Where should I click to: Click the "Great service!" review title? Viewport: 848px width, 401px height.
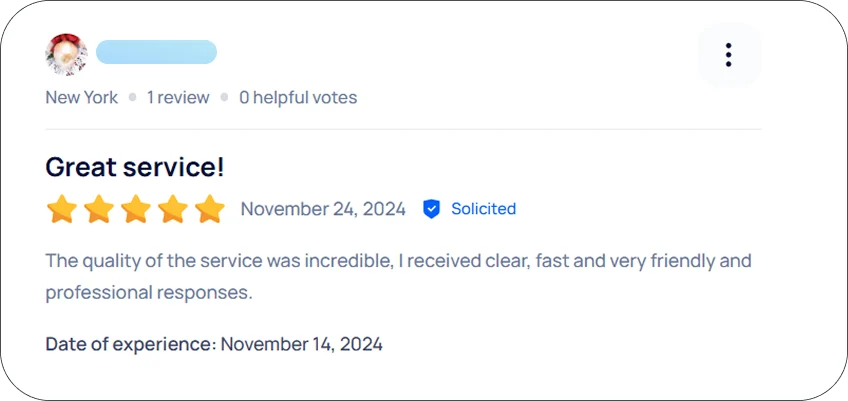(x=135, y=167)
